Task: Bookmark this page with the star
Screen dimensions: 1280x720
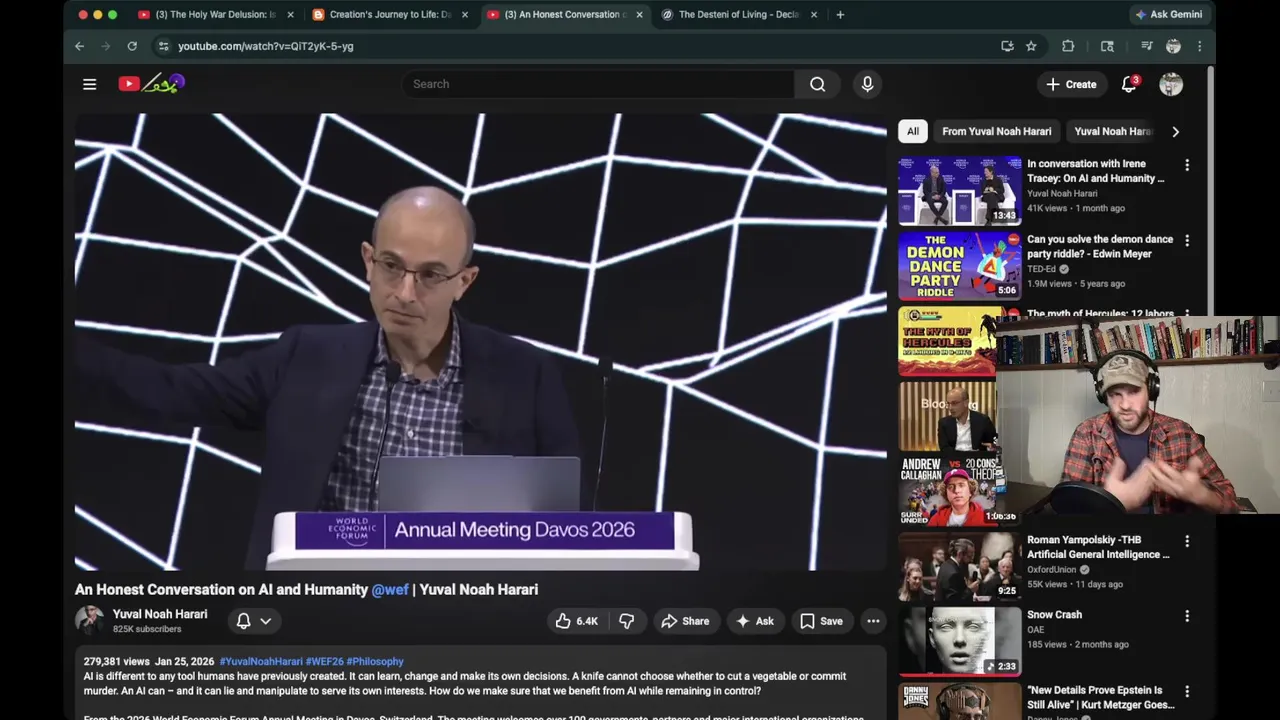Action: point(1031,46)
